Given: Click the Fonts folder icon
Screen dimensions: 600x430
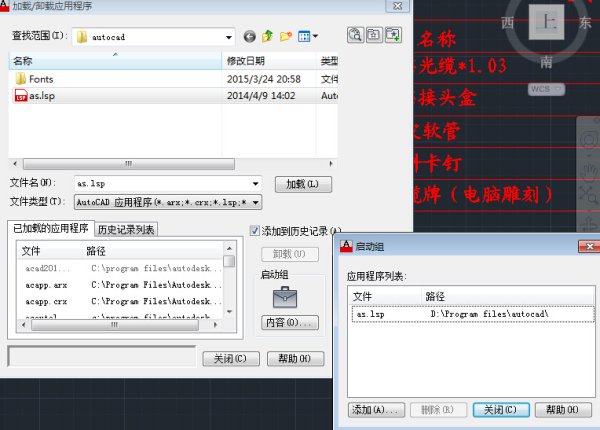Looking at the screenshot, I should 21,79.
